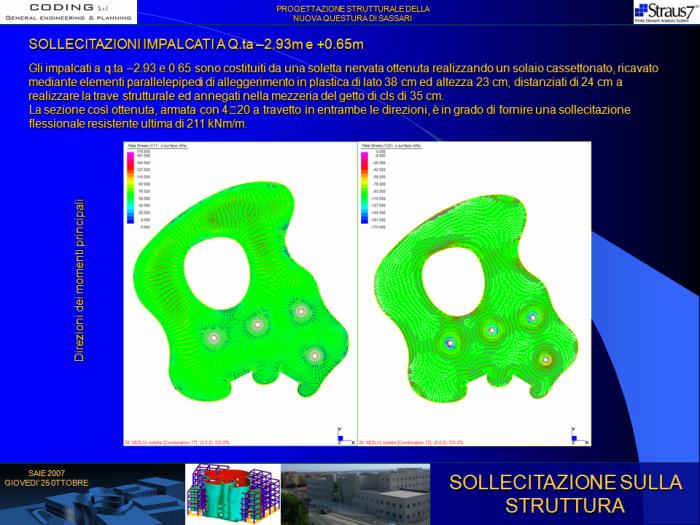Click the CODING S.r.l. company logo
The height and width of the screenshot is (525, 700).
point(68,12)
